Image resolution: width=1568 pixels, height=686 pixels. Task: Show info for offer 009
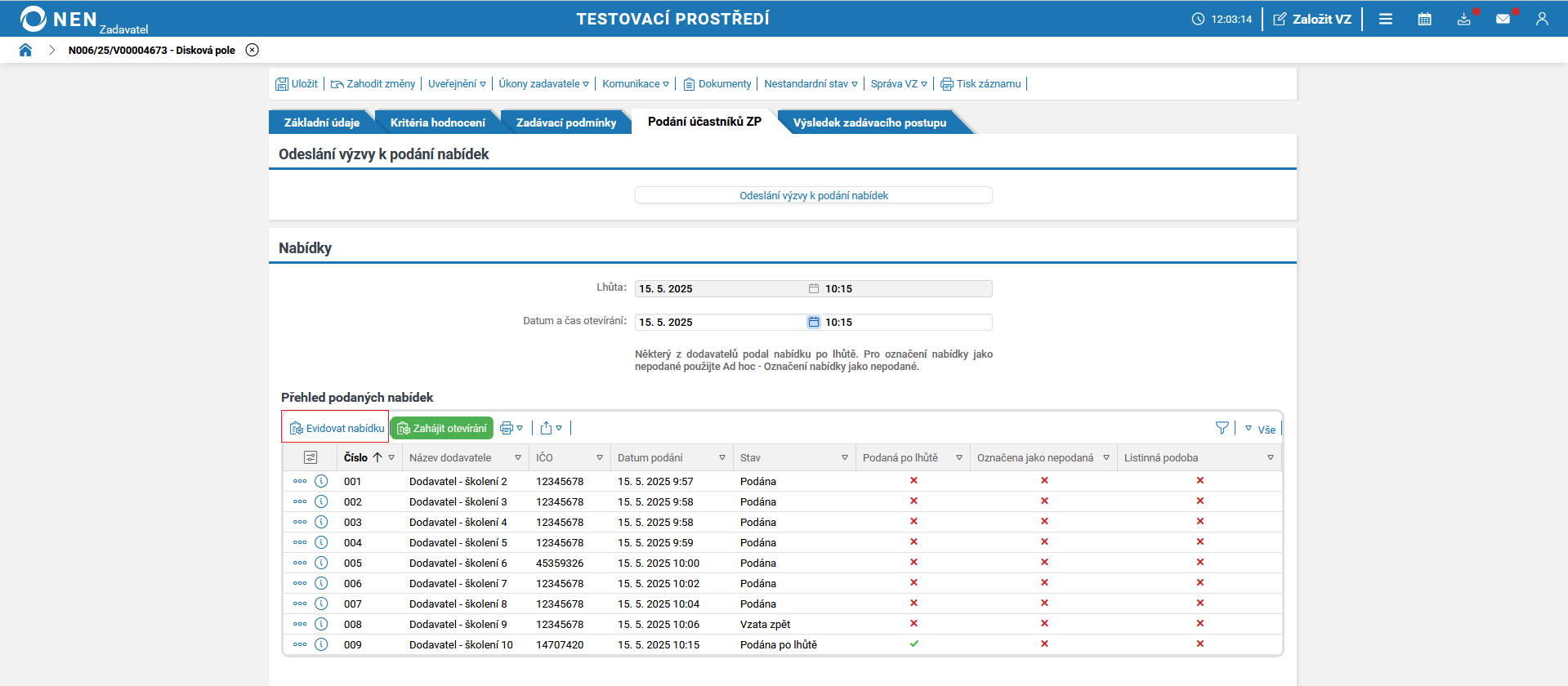coord(321,644)
